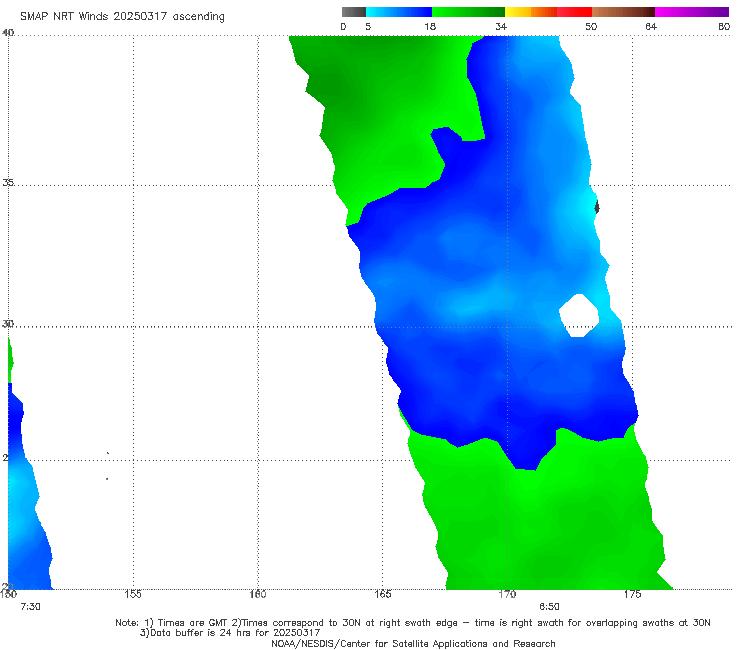This screenshot has height=650, width=740.
Task: Click the color bar label '18'
Action: tap(430, 27)
